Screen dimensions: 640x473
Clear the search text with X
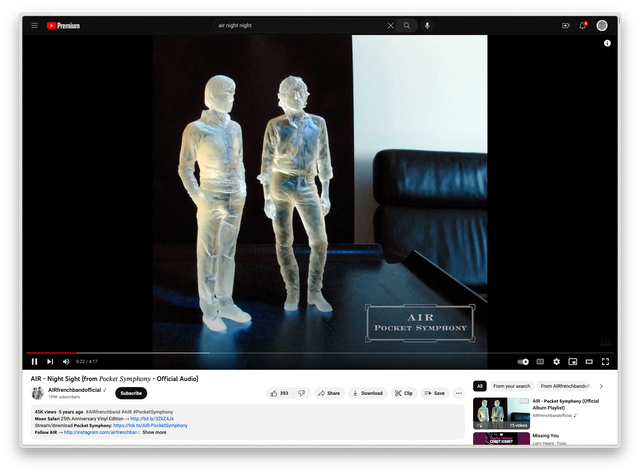[x=391, y=26]
